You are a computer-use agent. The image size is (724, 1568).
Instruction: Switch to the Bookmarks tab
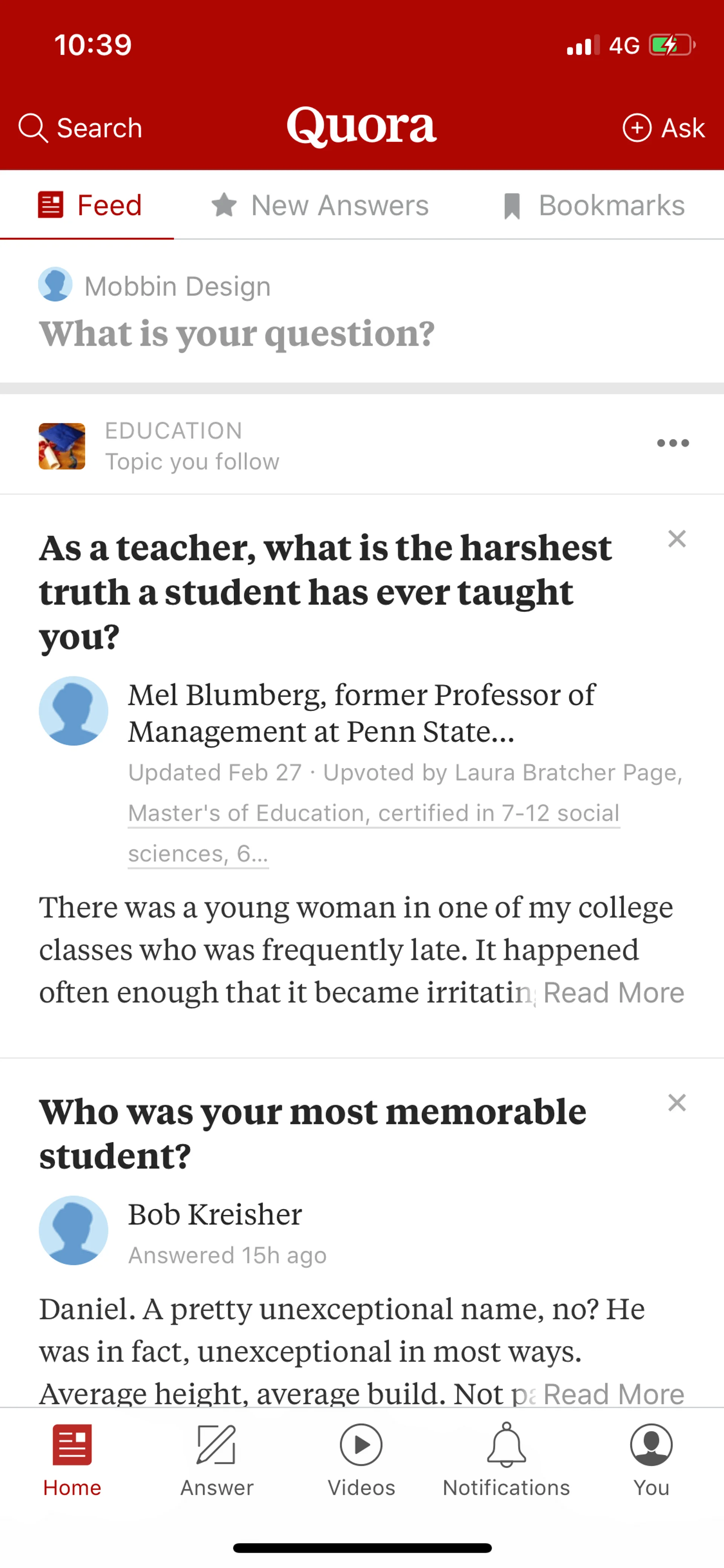click(594, 205)
